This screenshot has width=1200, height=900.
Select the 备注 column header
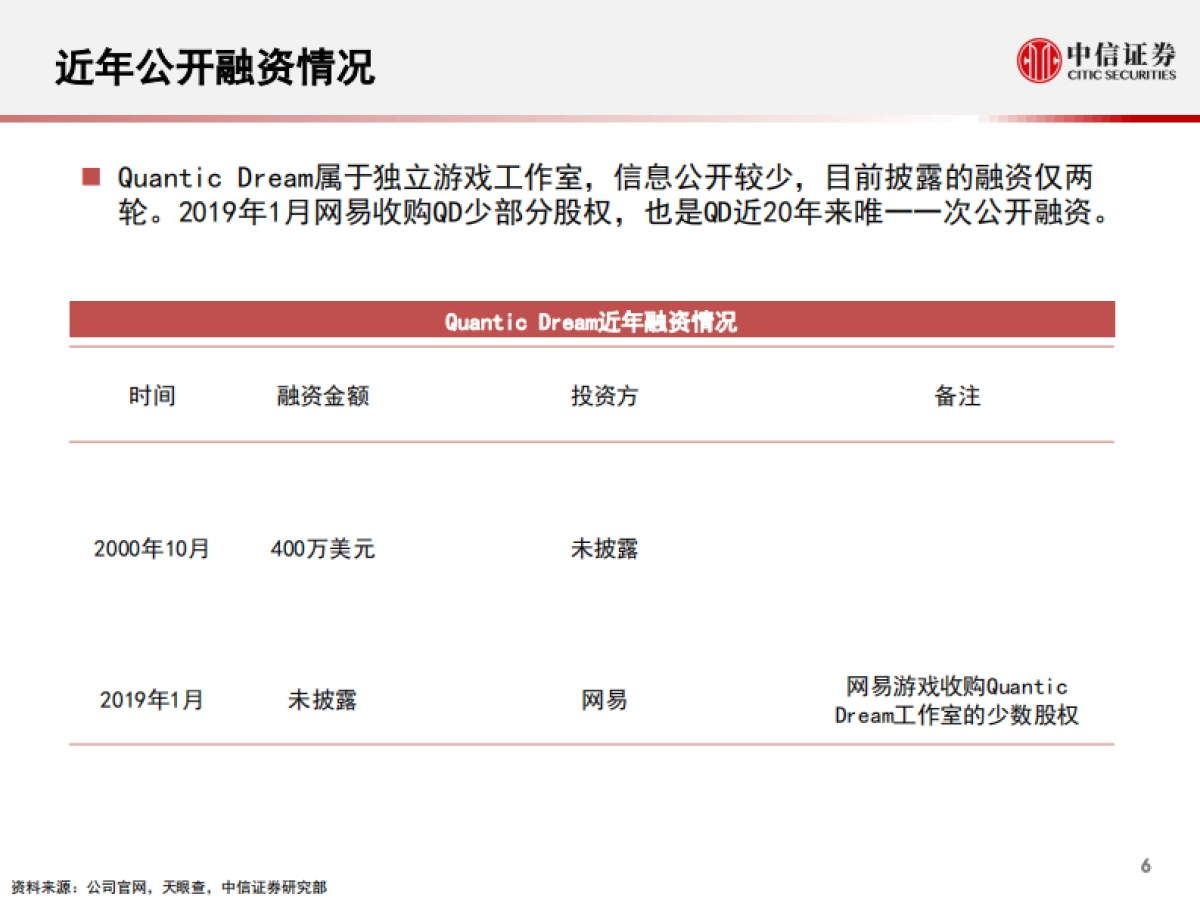(x=958, y=396)
